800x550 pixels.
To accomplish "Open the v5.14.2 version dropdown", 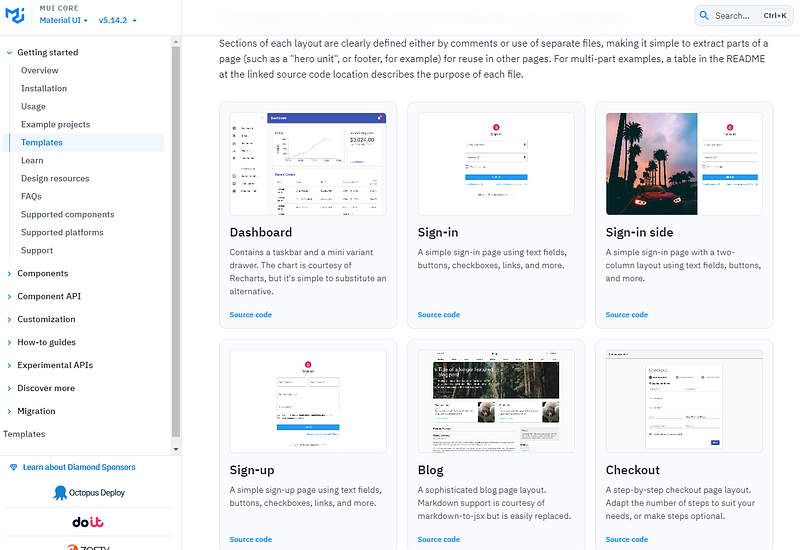I will [118, 20].
